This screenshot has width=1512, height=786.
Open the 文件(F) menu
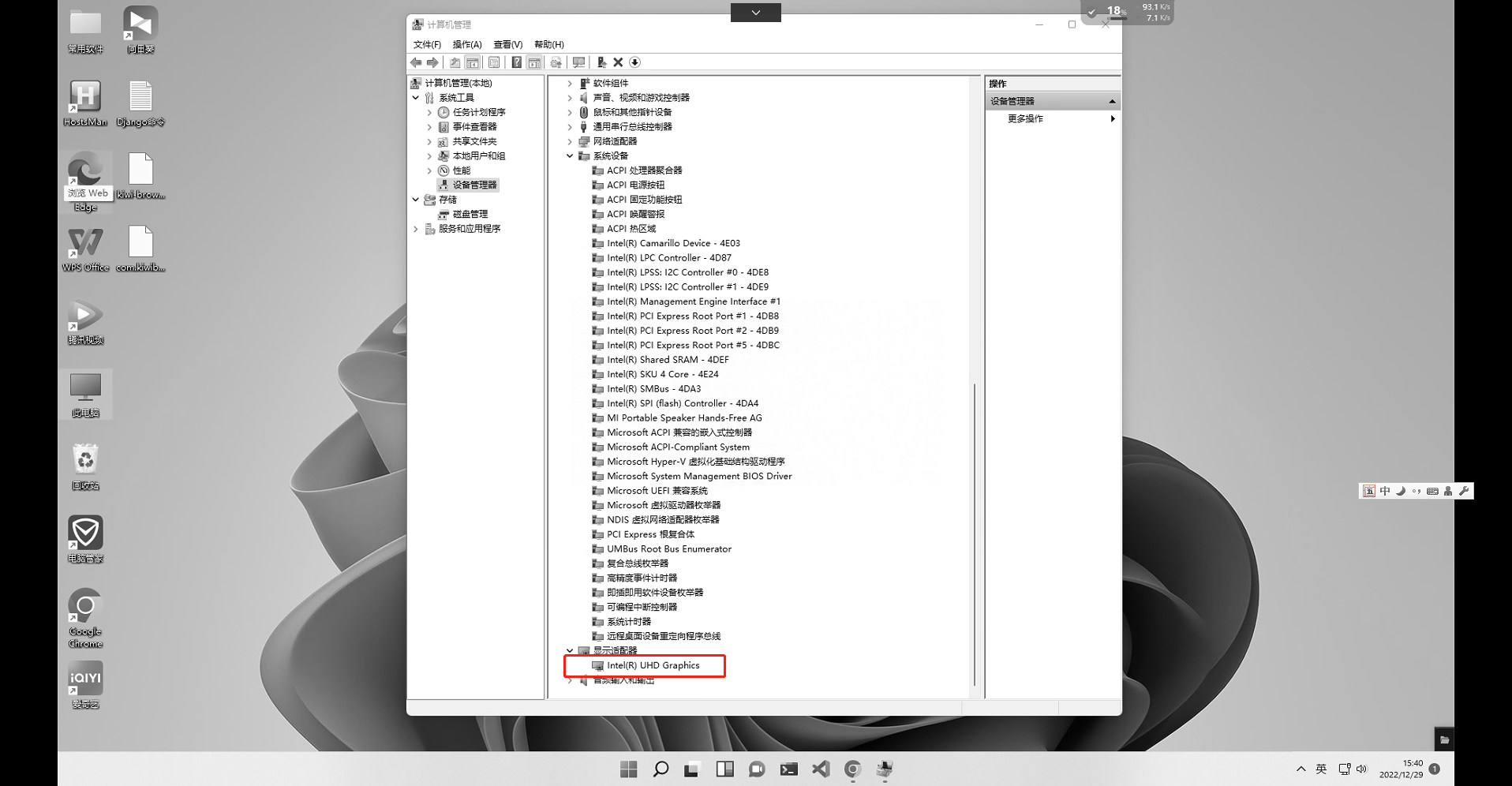(x=427, y=44)
